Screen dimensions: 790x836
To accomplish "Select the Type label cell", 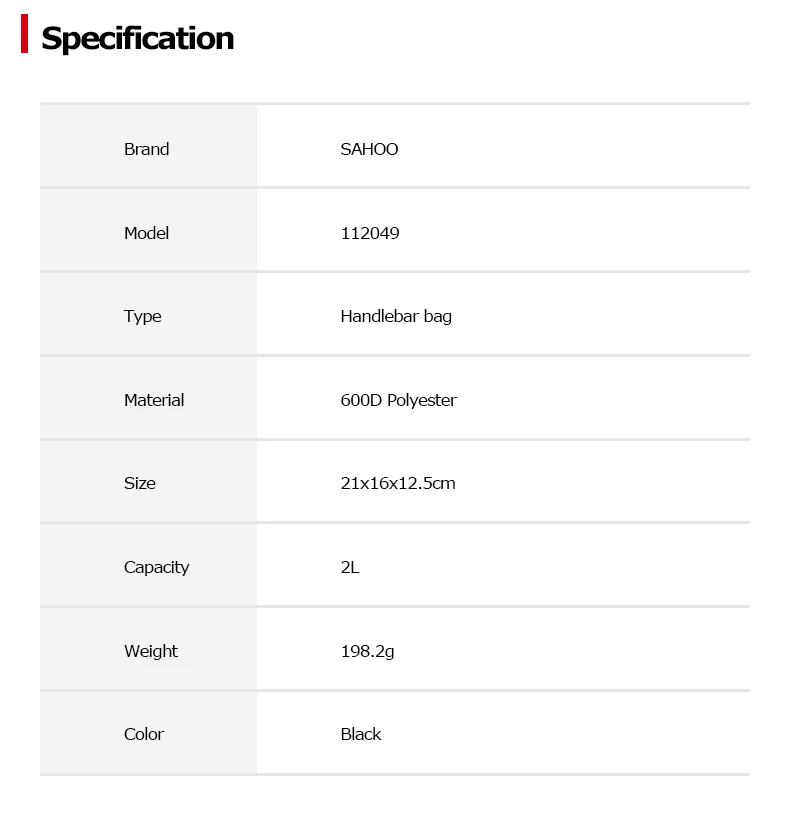I will point(148,314).
